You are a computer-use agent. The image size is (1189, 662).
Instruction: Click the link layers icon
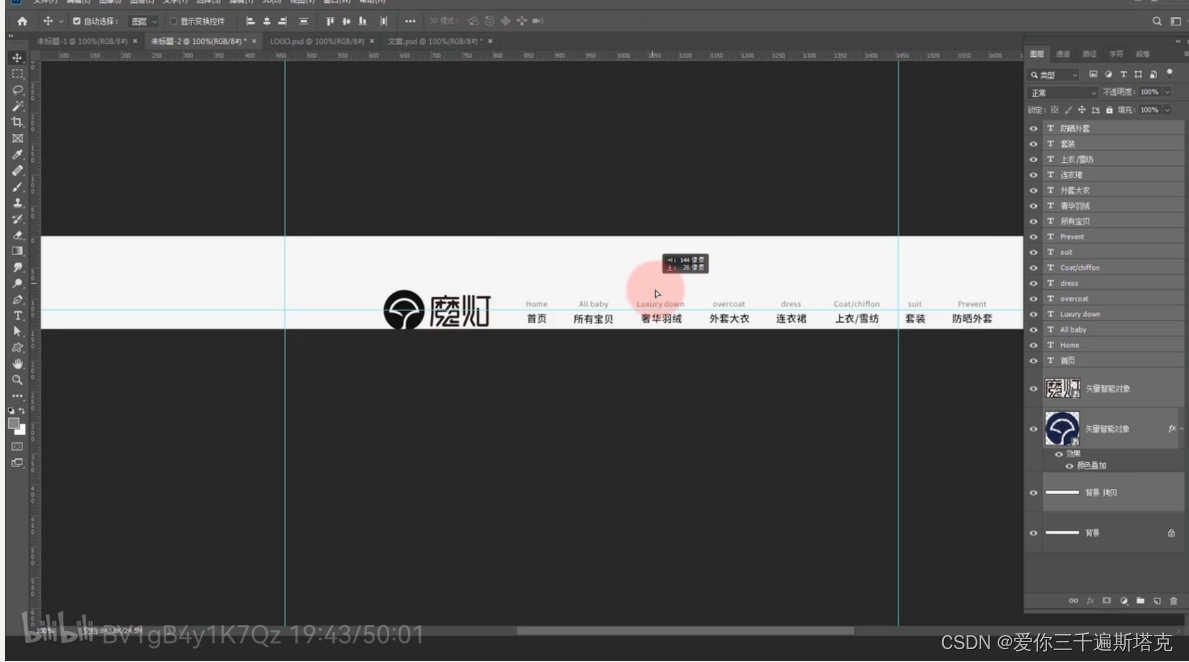click(1073, 601)
